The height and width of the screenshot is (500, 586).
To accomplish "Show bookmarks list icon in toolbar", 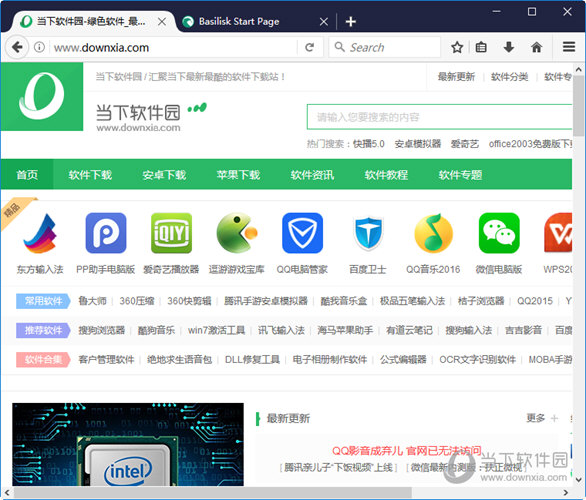I will 481,47.
